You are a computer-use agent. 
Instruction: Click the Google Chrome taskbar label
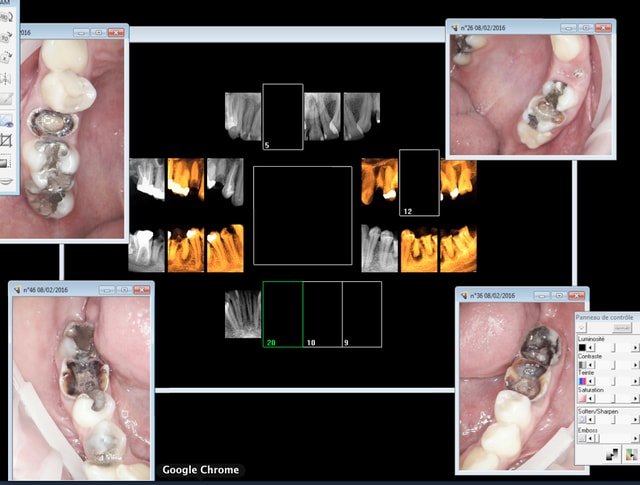[x=199, y=470]
